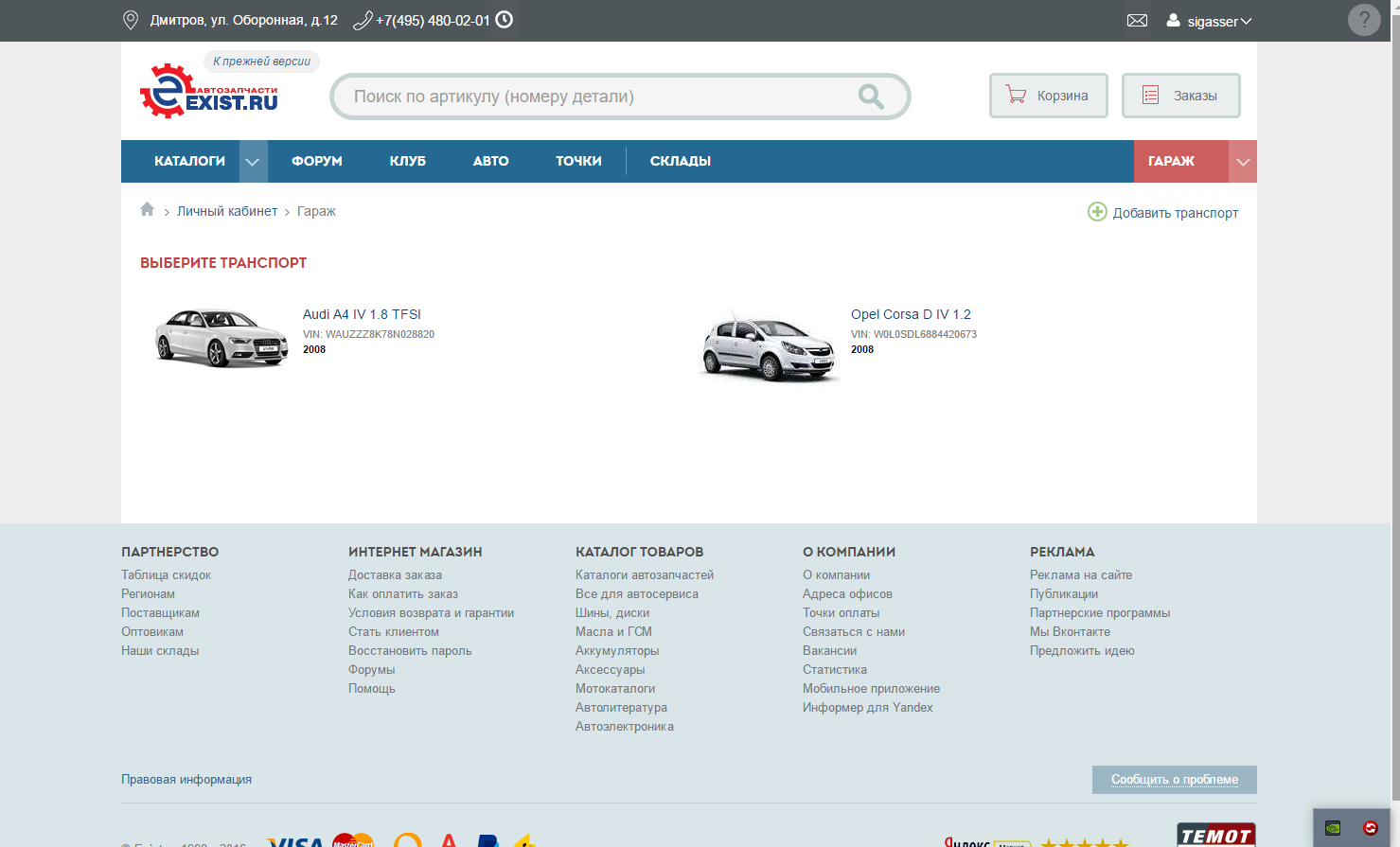Click the clock working-hours icon
1400x847 pixels.
coord(505,19)
